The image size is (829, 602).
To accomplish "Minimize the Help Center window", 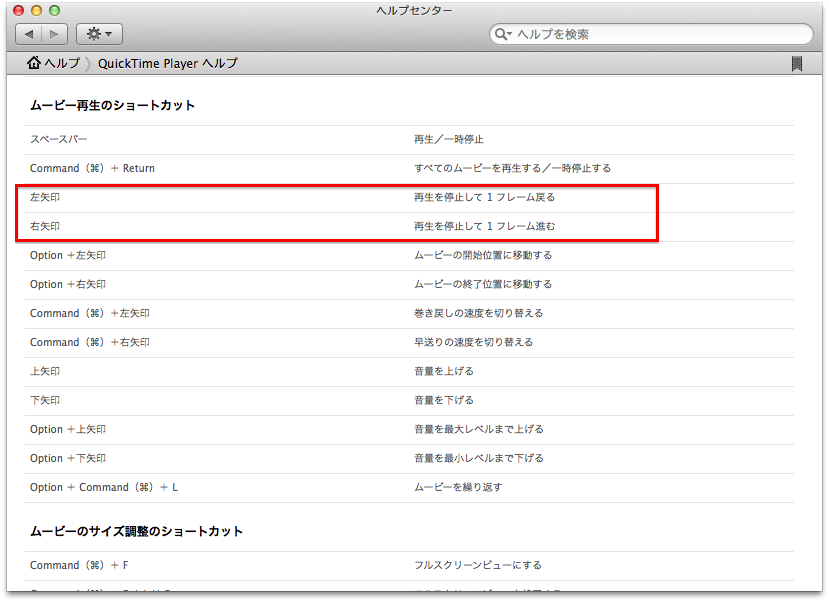I will pos(36,11).
